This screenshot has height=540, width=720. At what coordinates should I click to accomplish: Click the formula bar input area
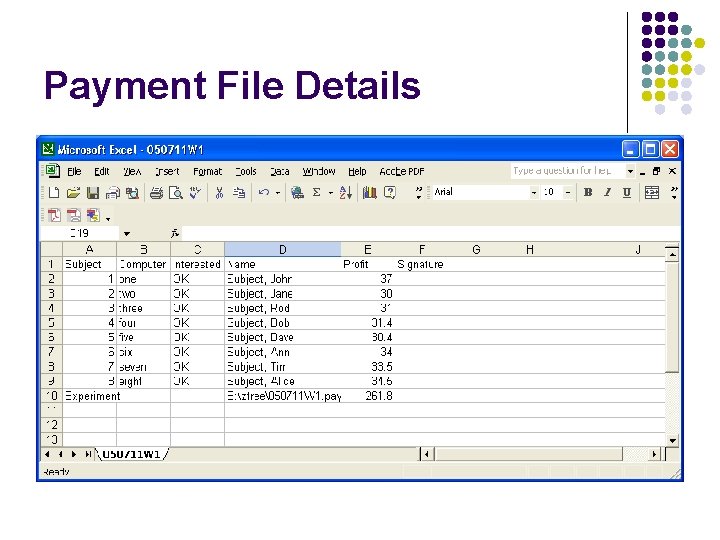pyautogui.click(x=431, y=234)
